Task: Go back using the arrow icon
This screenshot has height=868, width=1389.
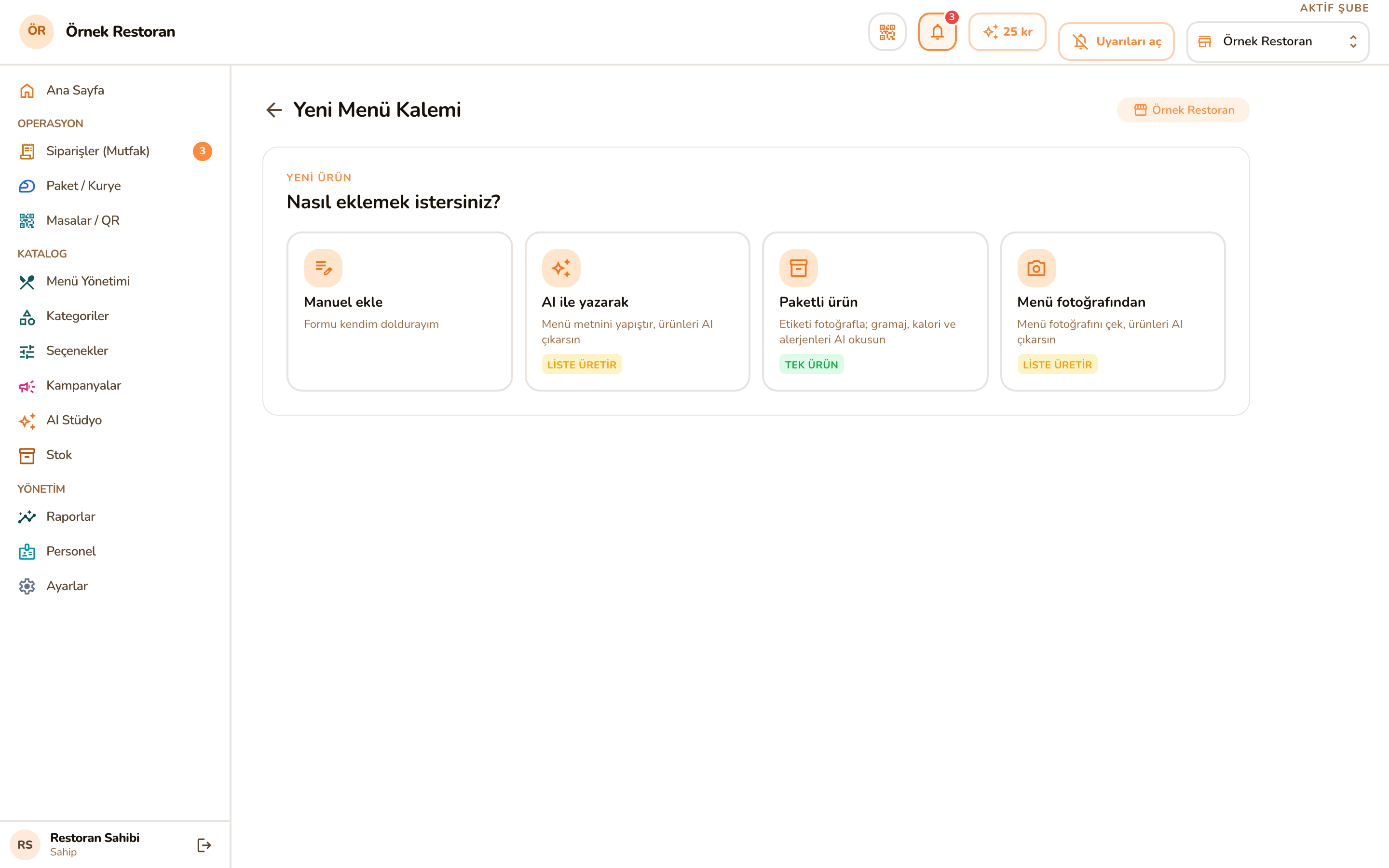Action: pyautogui.click(x=274, y=109)
